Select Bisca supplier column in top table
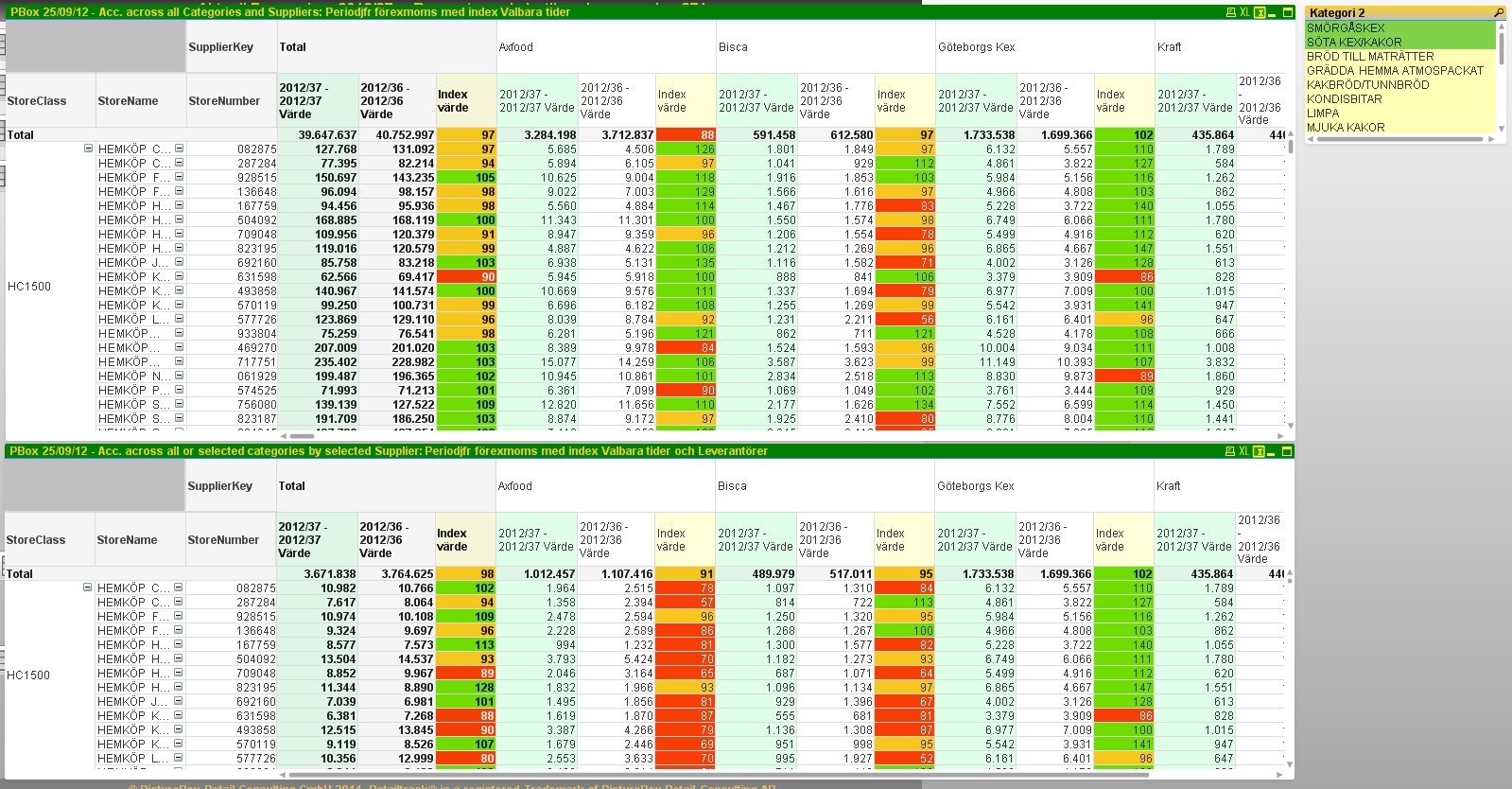 click(x=826, y=47)
